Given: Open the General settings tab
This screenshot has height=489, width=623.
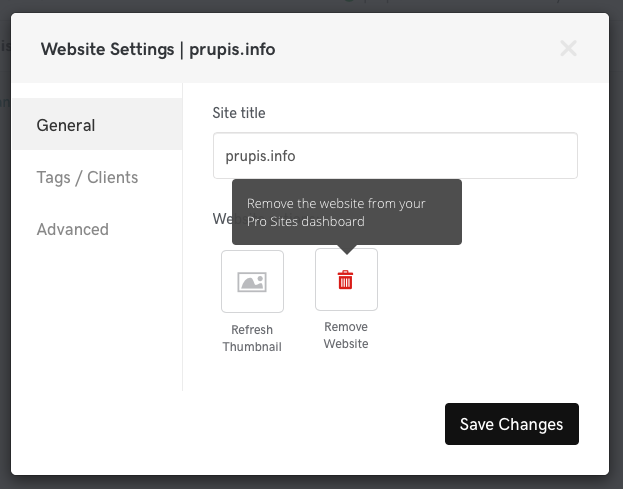Looking at the screenshot, I should 66,125.
